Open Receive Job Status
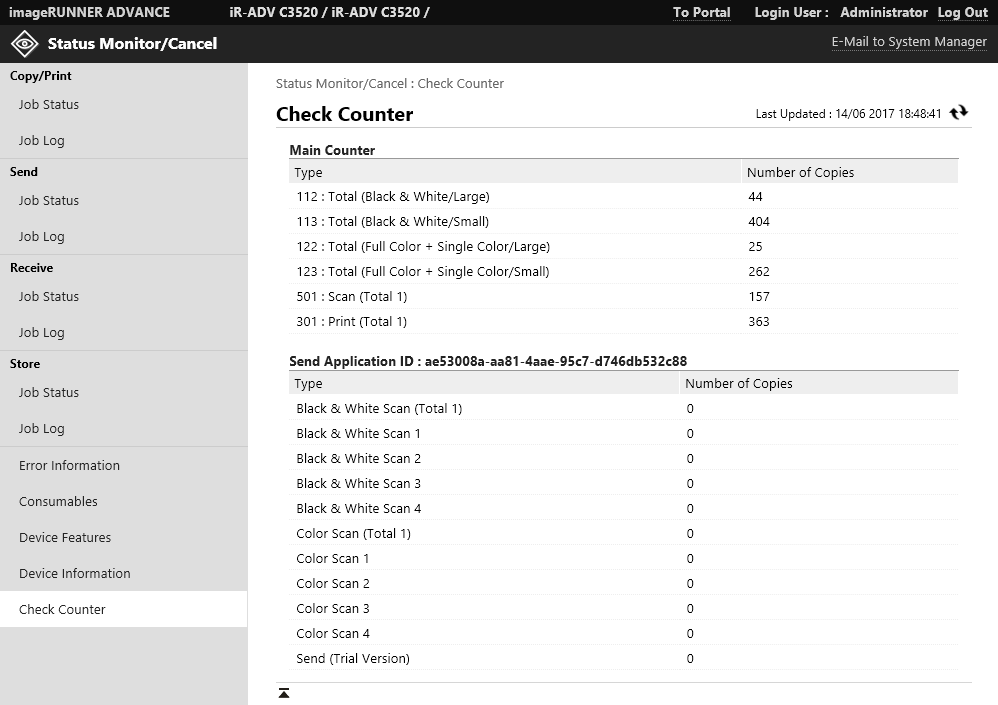The height and width of the screenshot is (705, 998). 49,297
